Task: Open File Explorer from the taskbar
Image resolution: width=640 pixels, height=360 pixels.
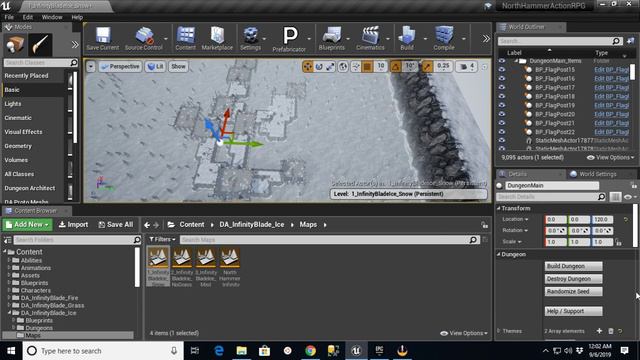Action: pos(242,351)
